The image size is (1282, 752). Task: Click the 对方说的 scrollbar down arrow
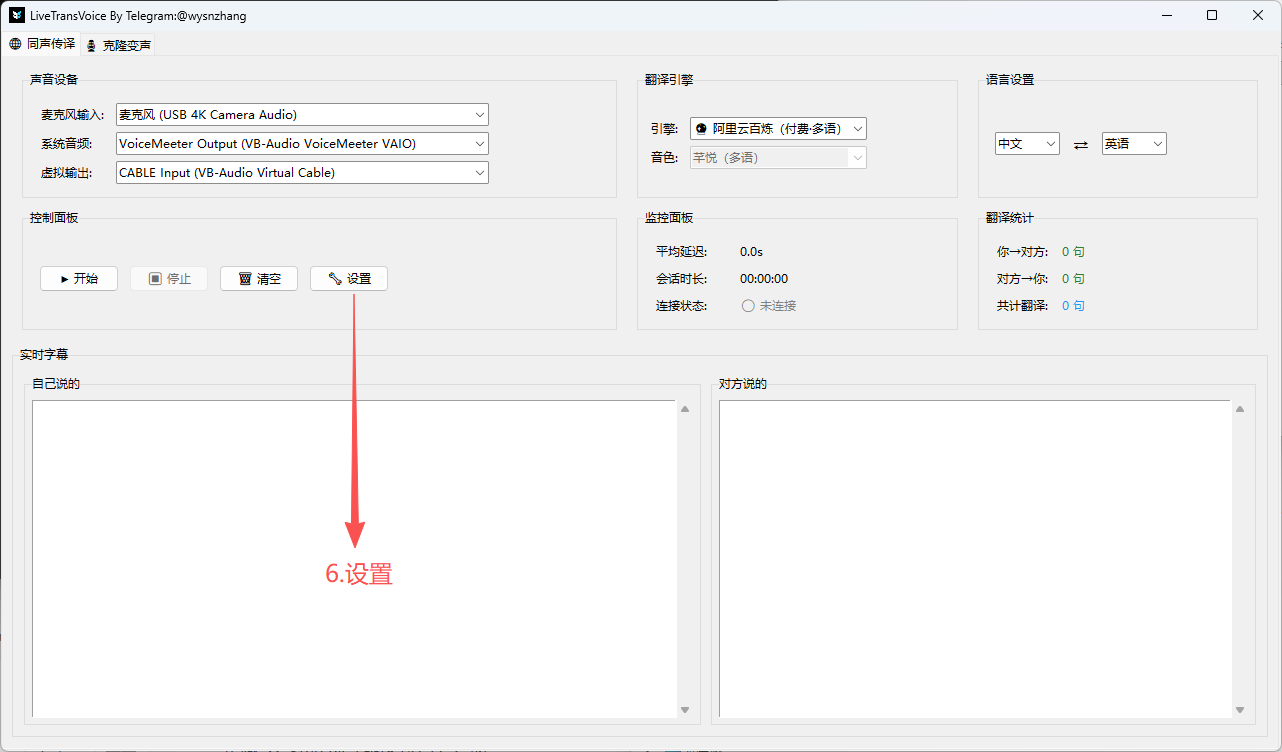(1239, 709)
